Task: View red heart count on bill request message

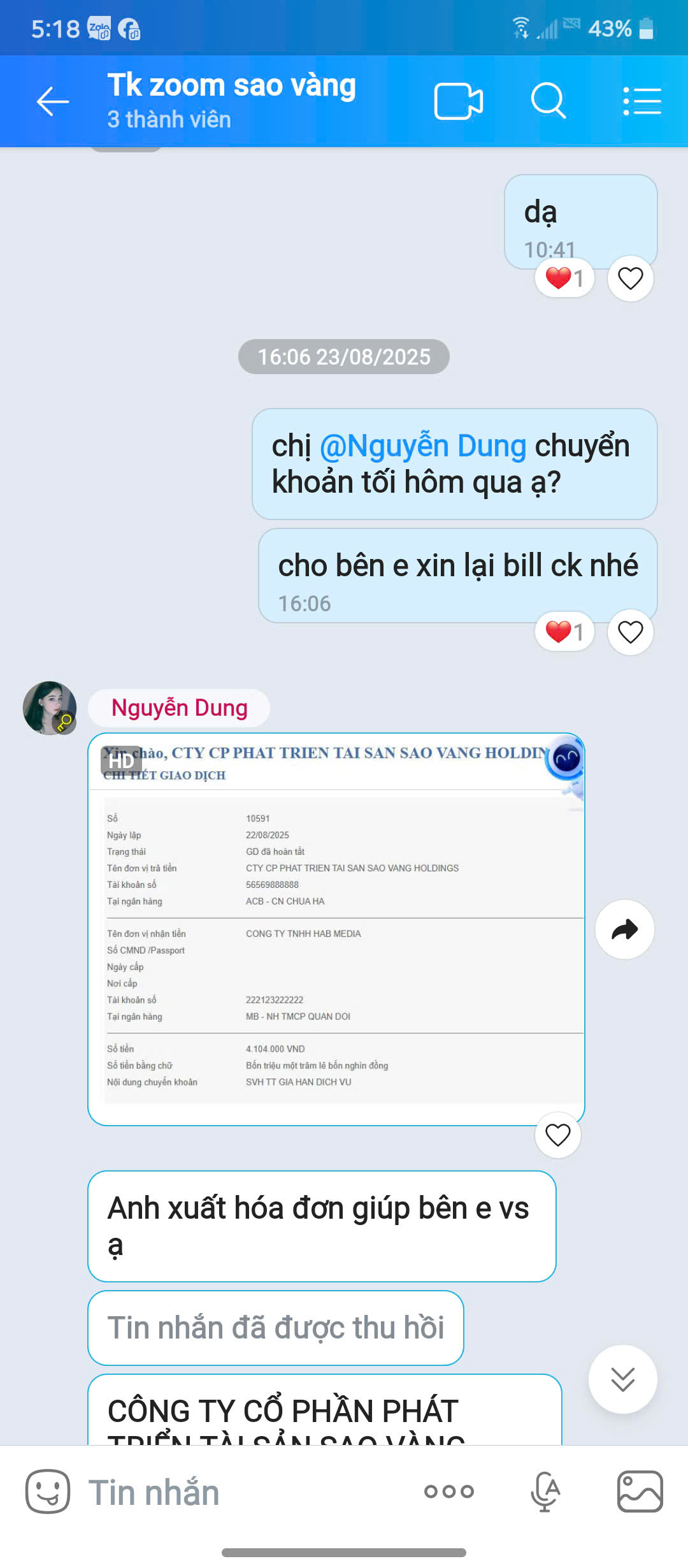Action: pyautogui.click(x=564, y=632)
